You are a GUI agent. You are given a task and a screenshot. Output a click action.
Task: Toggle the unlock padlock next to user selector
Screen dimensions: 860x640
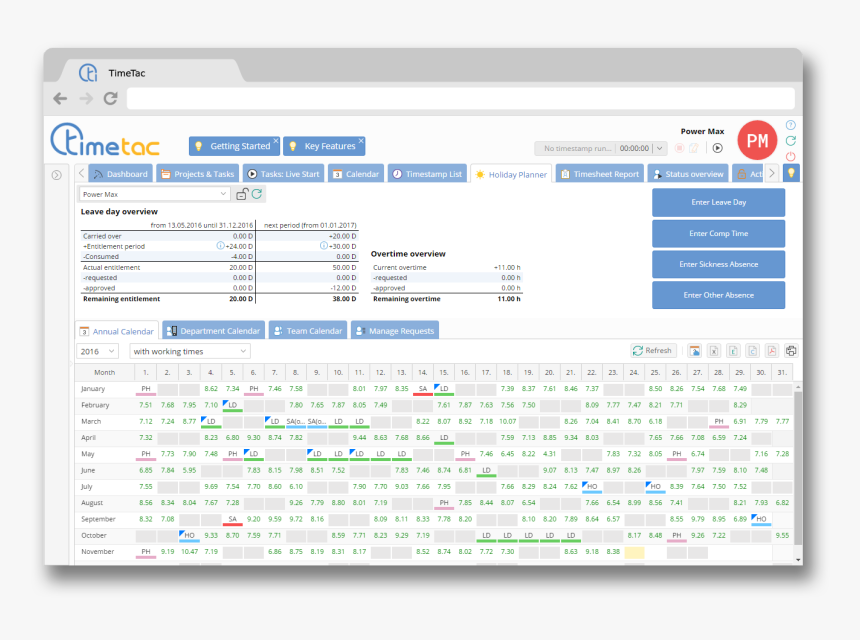242,194
